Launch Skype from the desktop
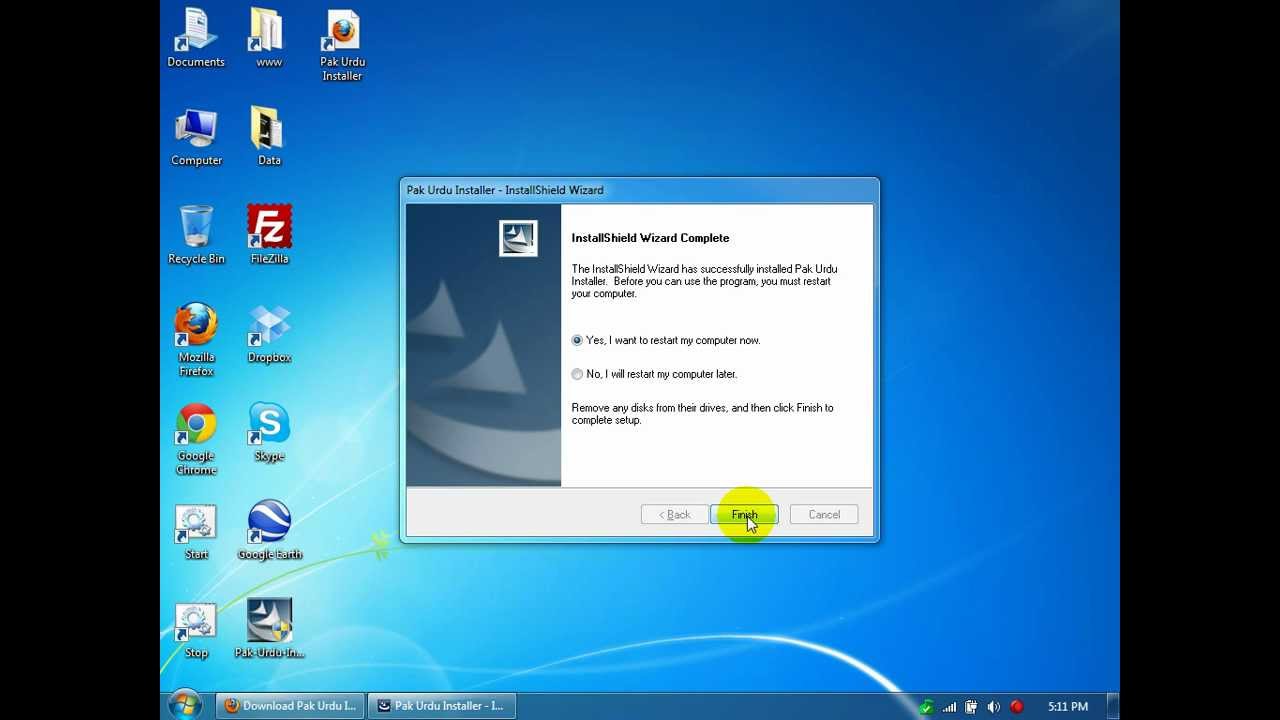The height and width of the screenshot is (720, 1280). click(x=269, y=432)
